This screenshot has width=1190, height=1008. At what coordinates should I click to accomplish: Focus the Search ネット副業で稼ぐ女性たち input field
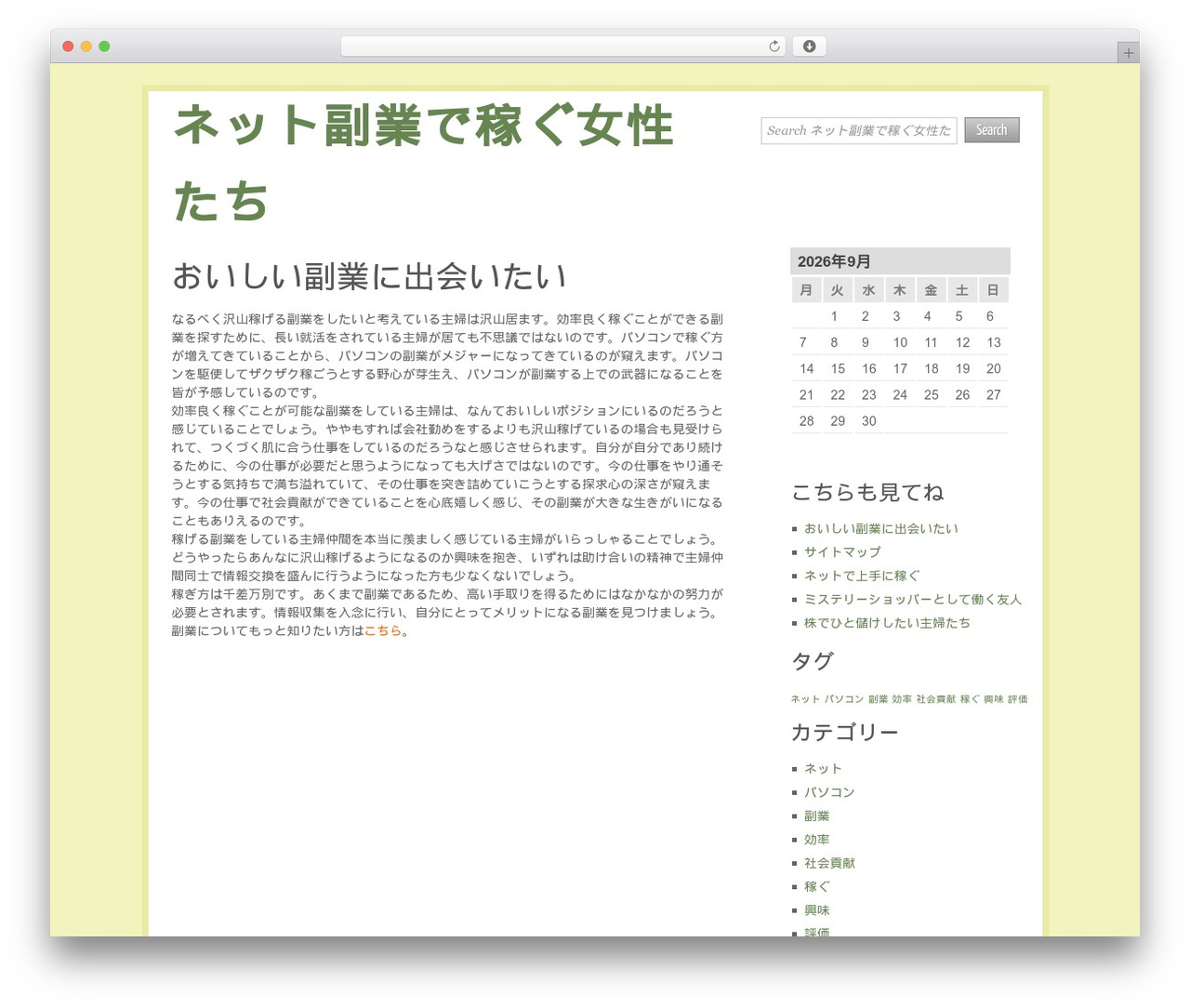[859, 130]
